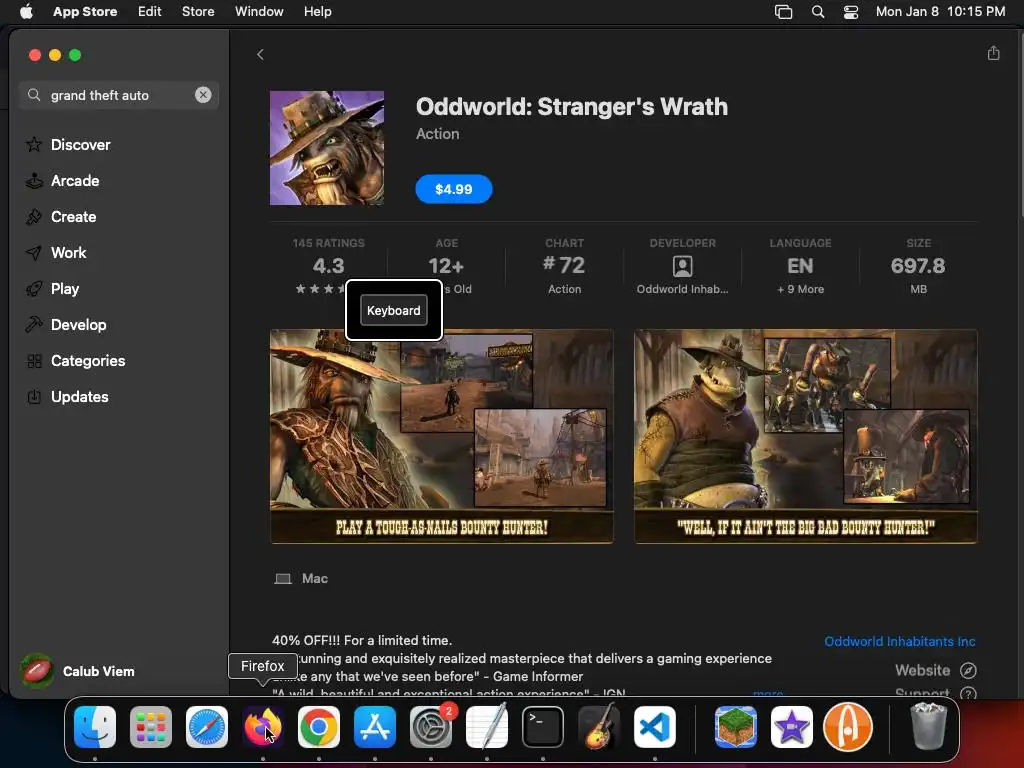Image resolution: width=1024 pixels, height=768 pixels.
Task: Open Updates in the sidebar
Action: click(80, 396)
